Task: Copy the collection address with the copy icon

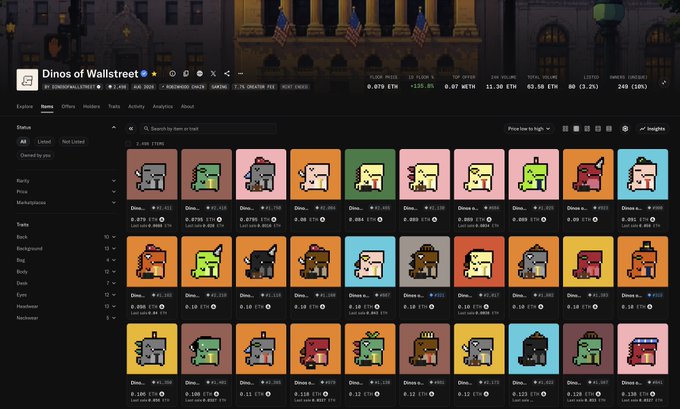Action: click(x=186, y=74)
